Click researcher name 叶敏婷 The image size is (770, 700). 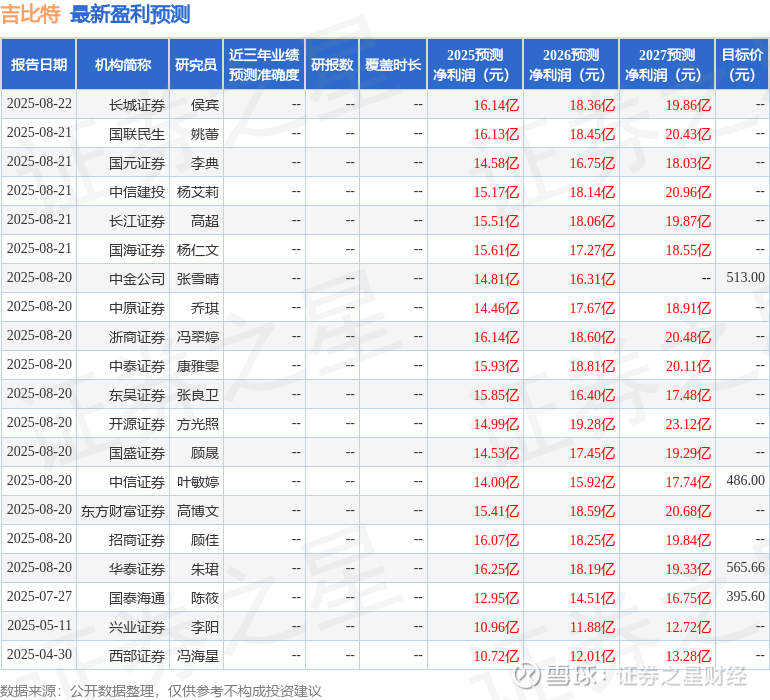pos(198,482)
